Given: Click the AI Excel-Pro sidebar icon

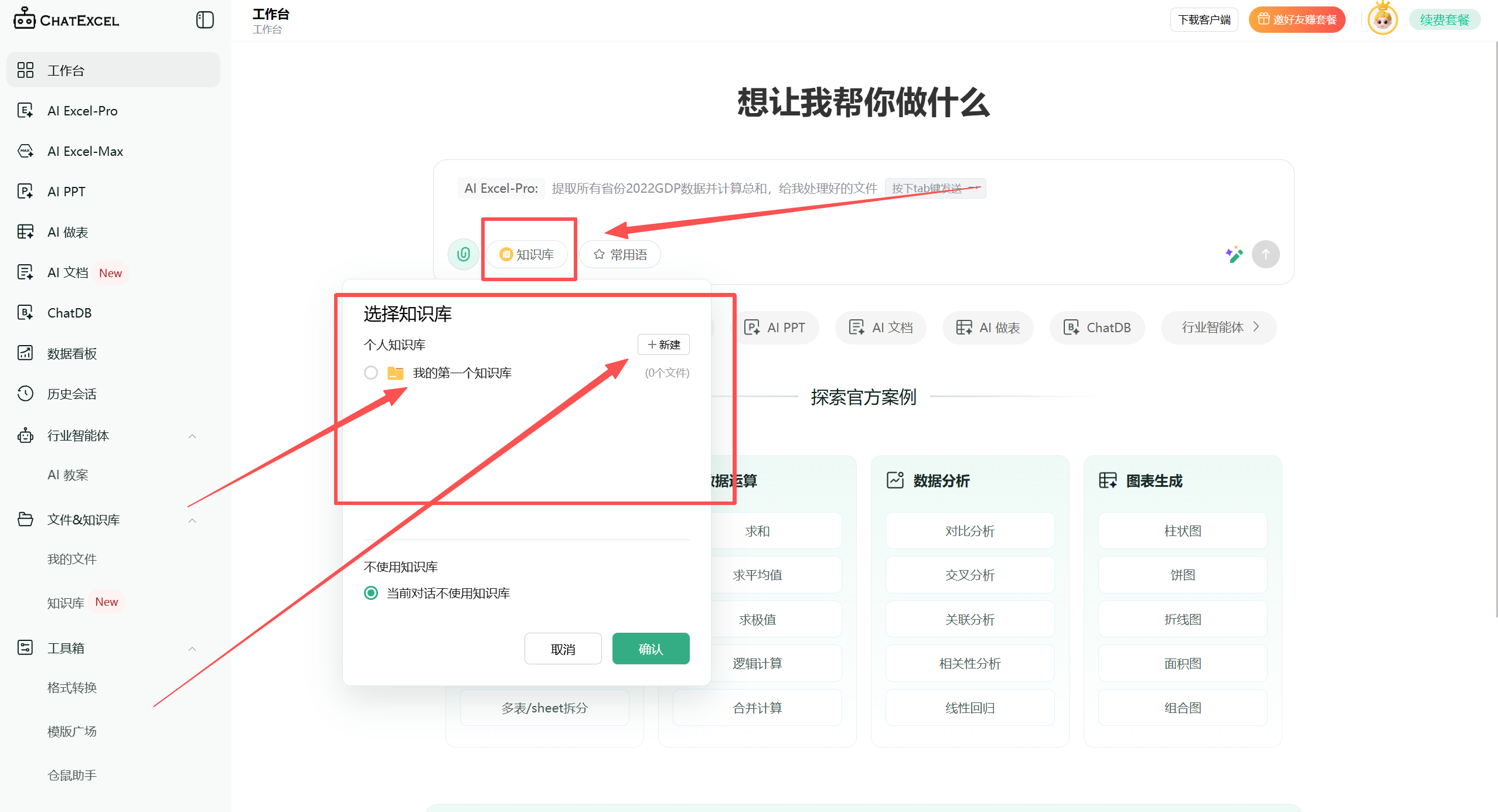Looking at the screenshot, I should coord(25,110).
